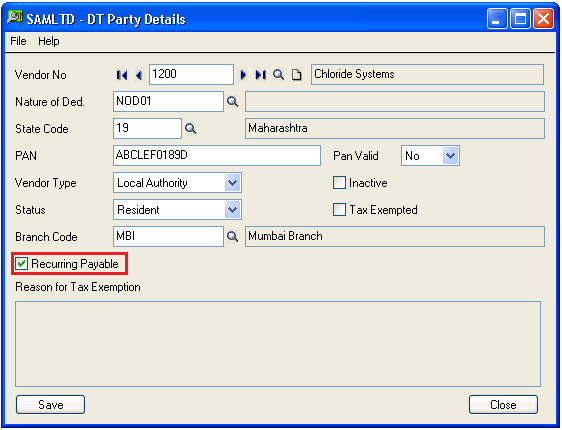Open Branch Code finder

pos(233,236)
